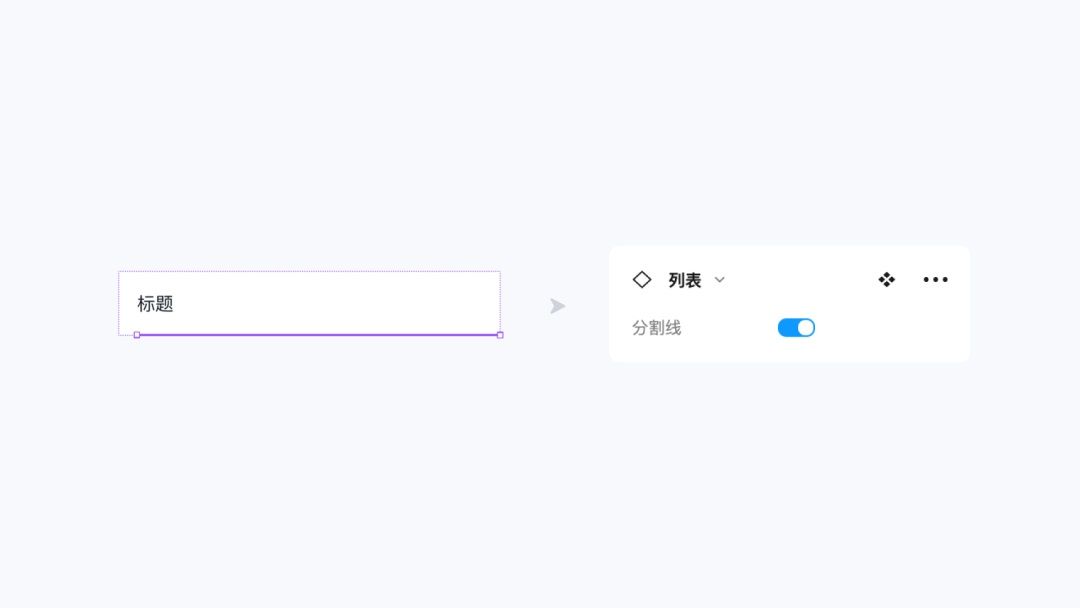Click the gray arrow between the panels

click(557, 306)
